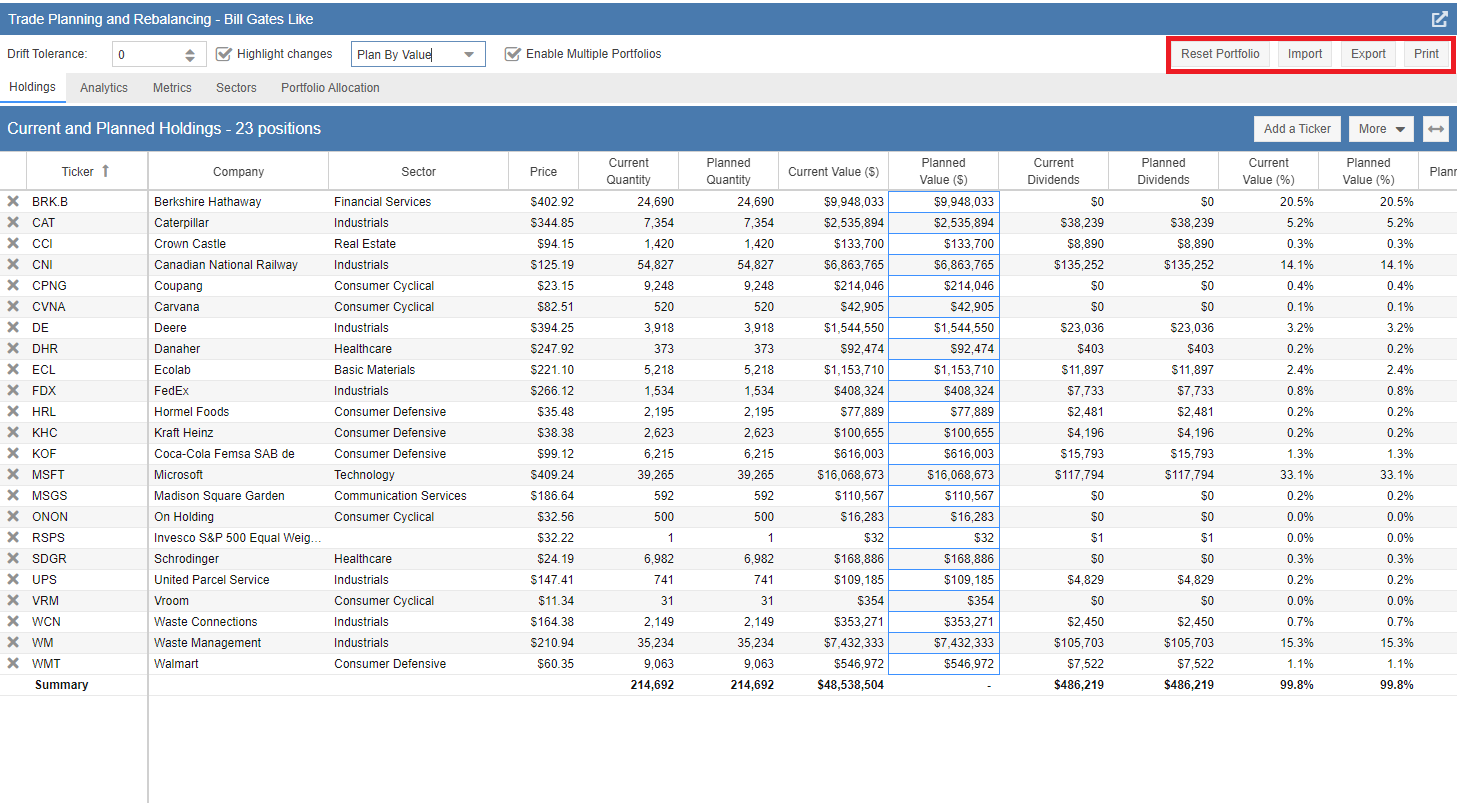Delete the DE position X icon
This screenshot has height=803, width=1457.
(x=13, y=327)
